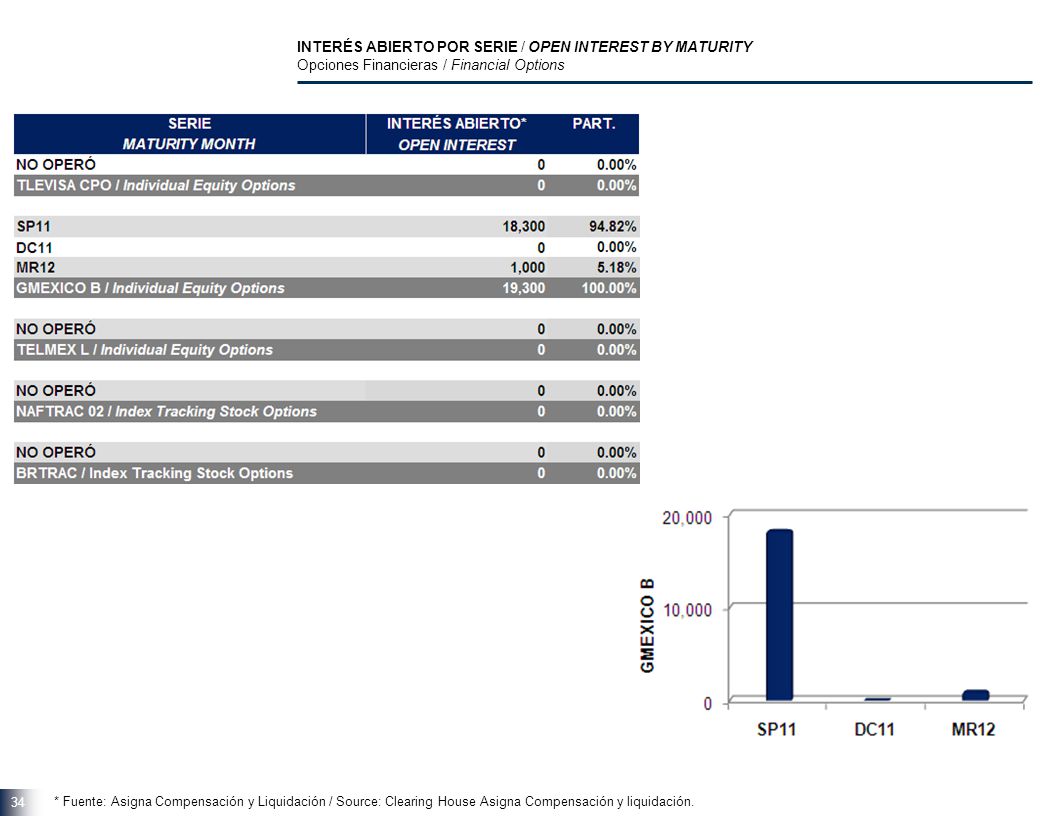Click the small MR12 bar in the chart
This screenshot has height=816, width=1054.
click(975, 695)
